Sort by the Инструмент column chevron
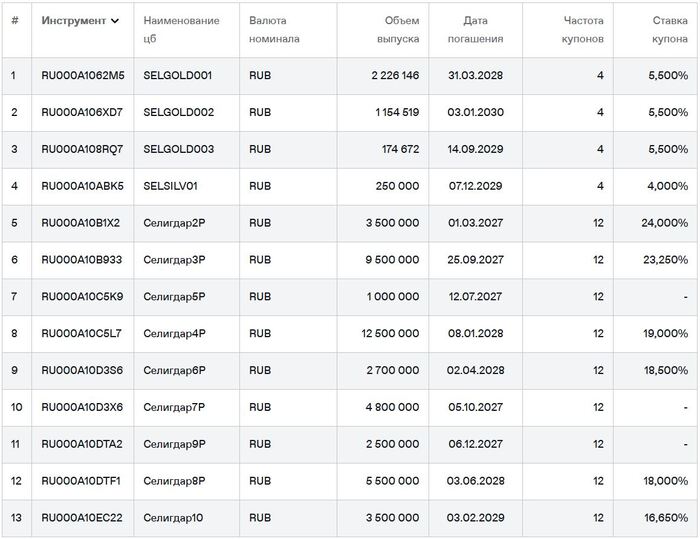The height and width of the screenshot is (539, 700). tap(115, 21)
